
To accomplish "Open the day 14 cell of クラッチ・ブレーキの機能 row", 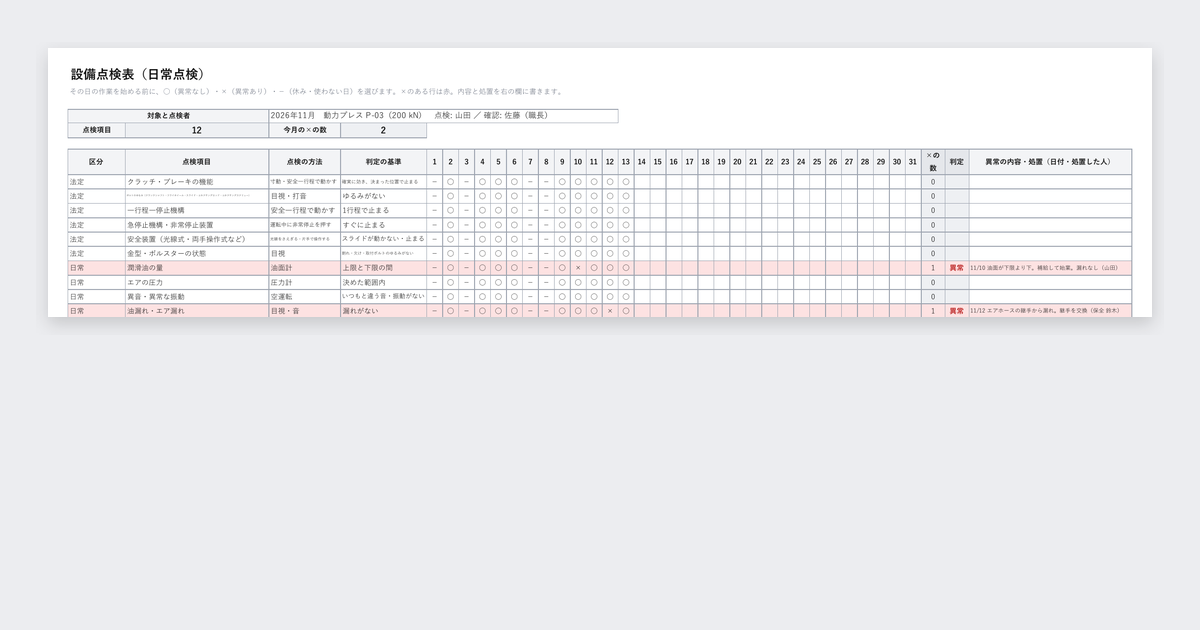I will tap(642, 182).
